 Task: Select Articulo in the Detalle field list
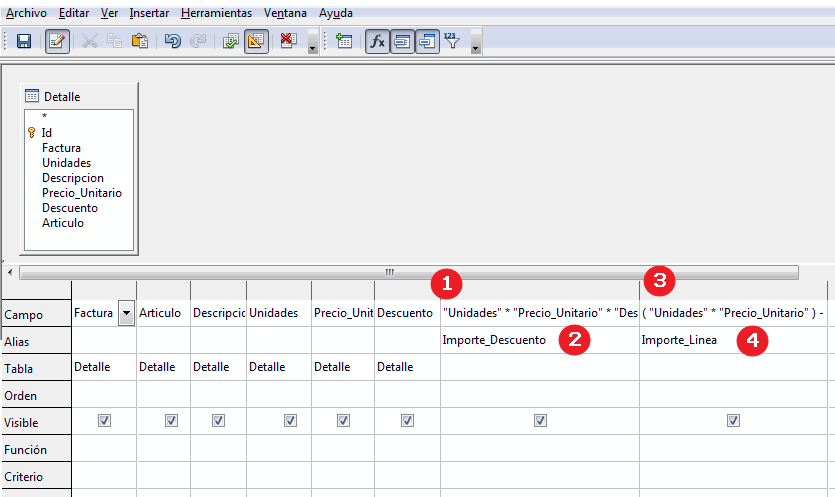63,222
